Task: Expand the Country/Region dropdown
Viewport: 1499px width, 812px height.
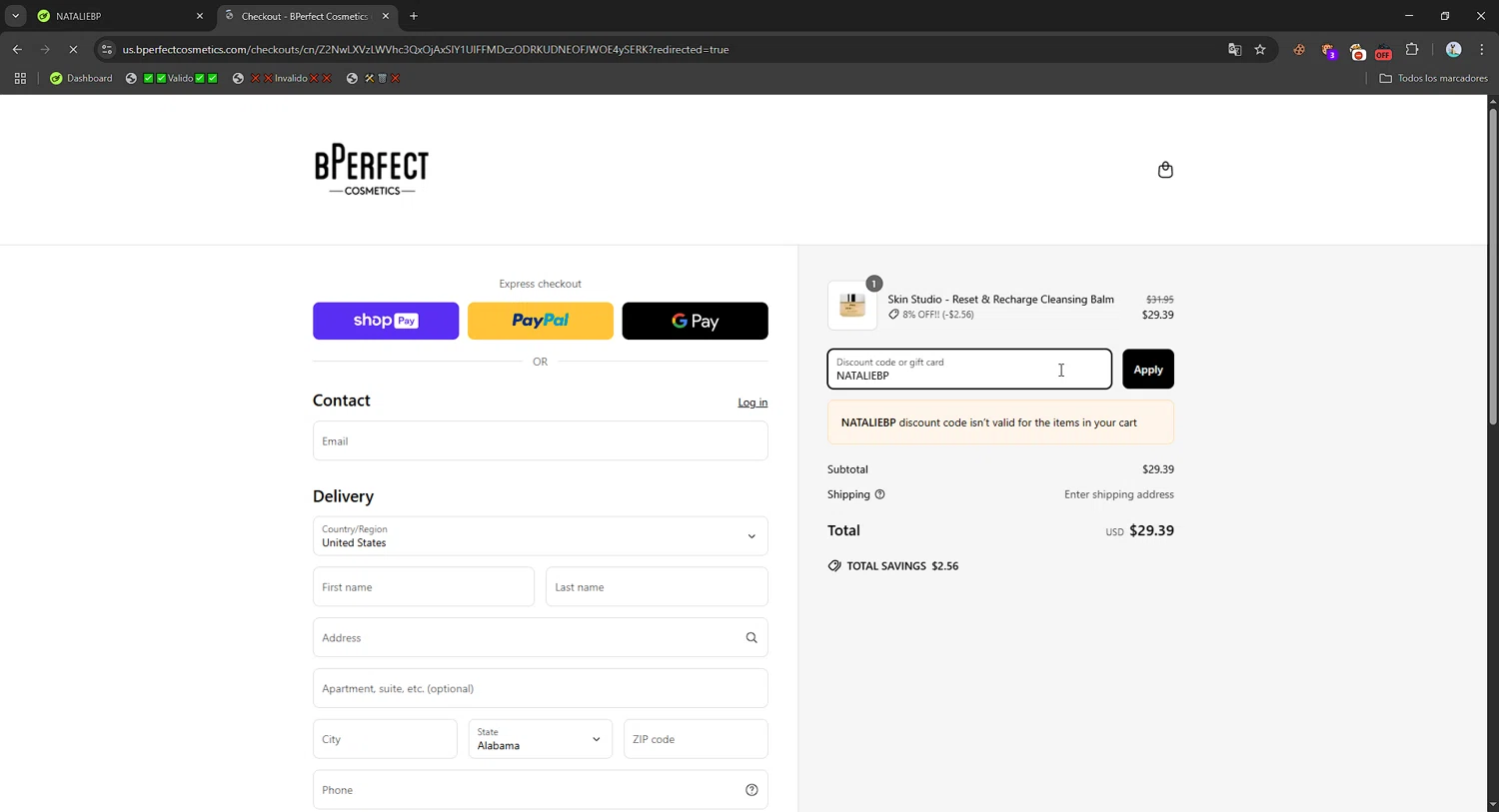Action: click(x=541, y=536)
